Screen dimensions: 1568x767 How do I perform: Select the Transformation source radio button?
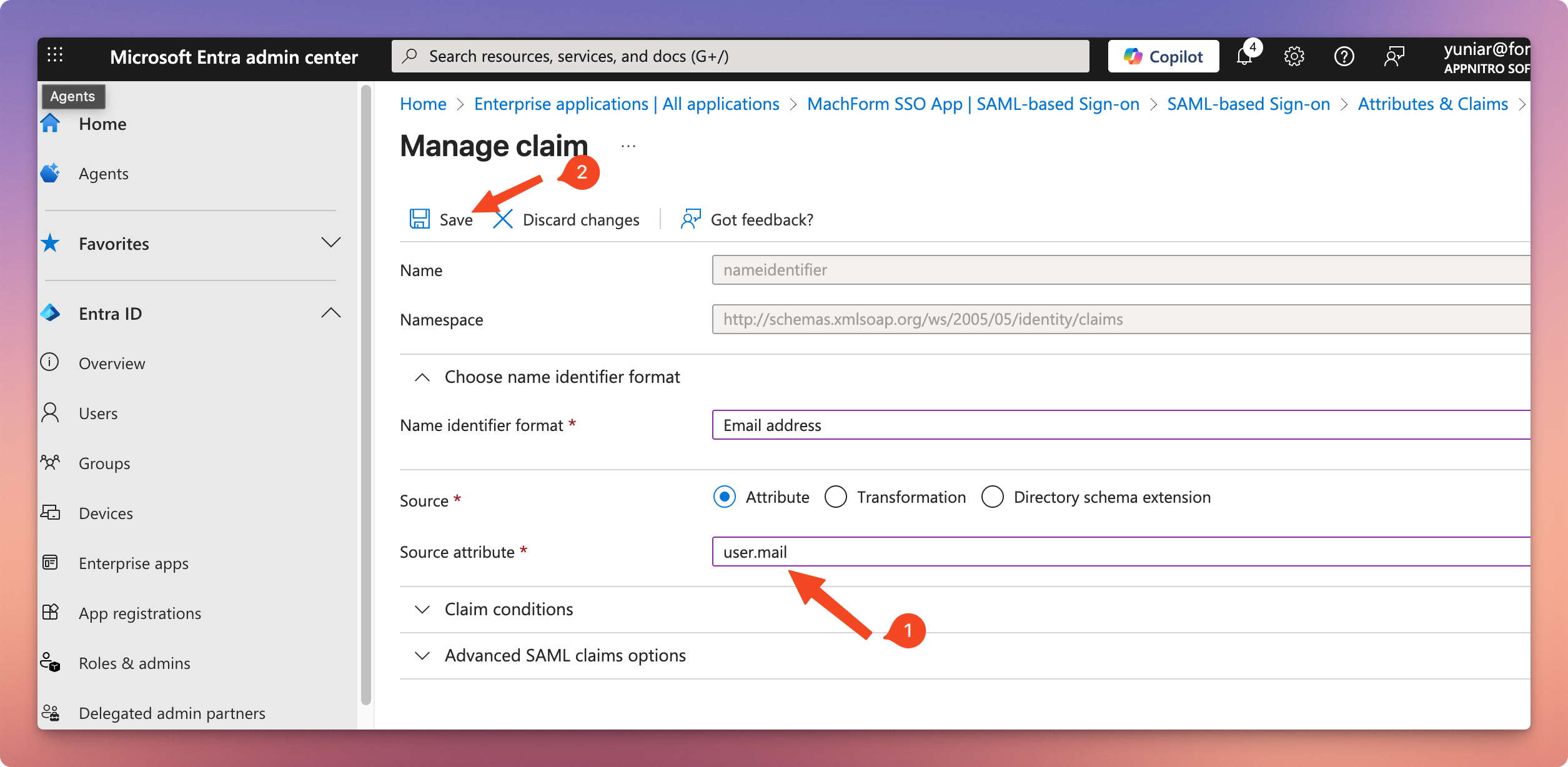coord(836,497)
